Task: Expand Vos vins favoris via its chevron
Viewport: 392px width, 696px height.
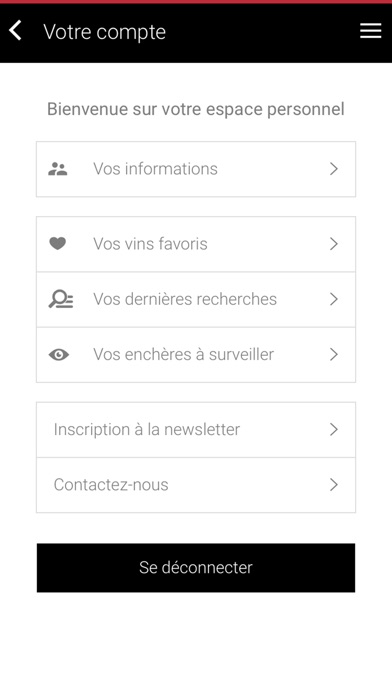Action: [x=334, y=244]
